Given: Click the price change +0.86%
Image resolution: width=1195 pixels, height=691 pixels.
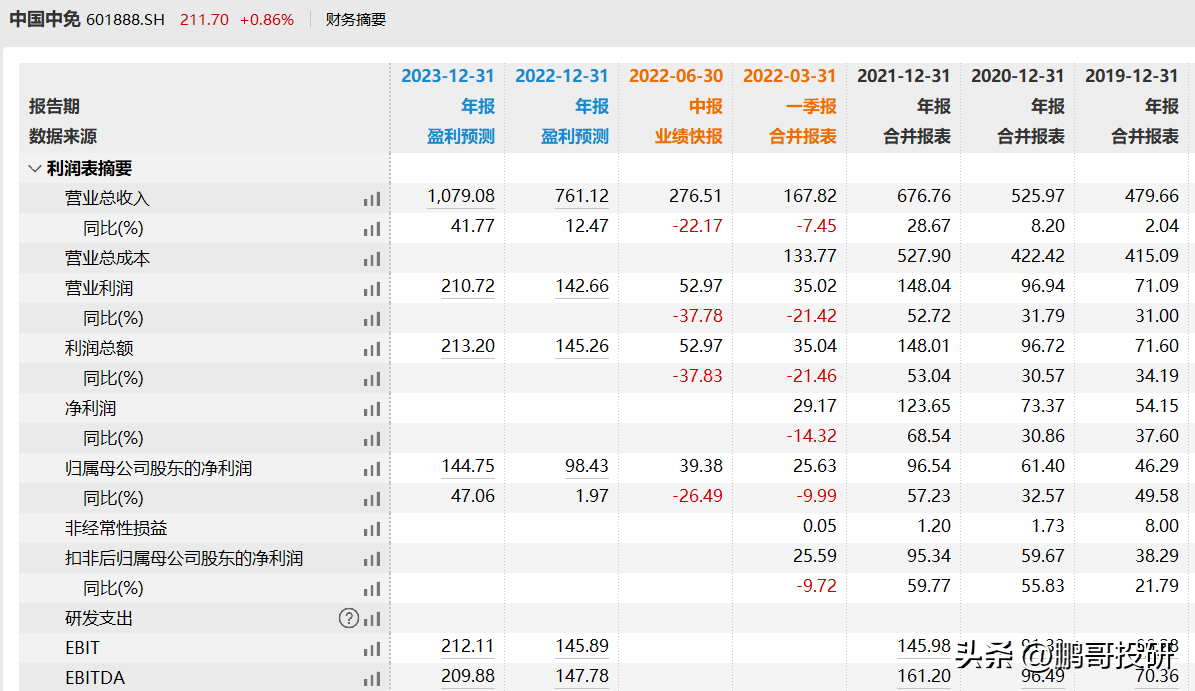Looking at the screenshot, I should tap(267, 20).
